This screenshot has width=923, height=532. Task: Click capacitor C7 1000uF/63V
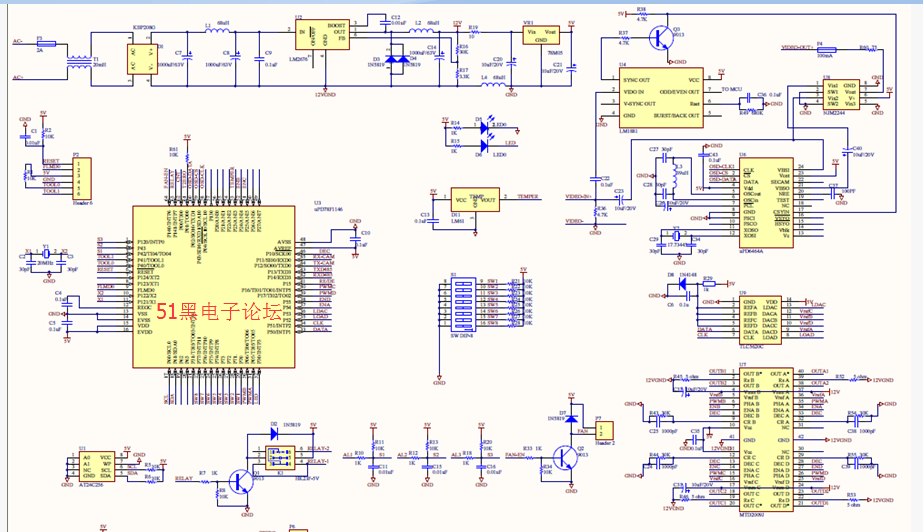[x=187, y=58]
